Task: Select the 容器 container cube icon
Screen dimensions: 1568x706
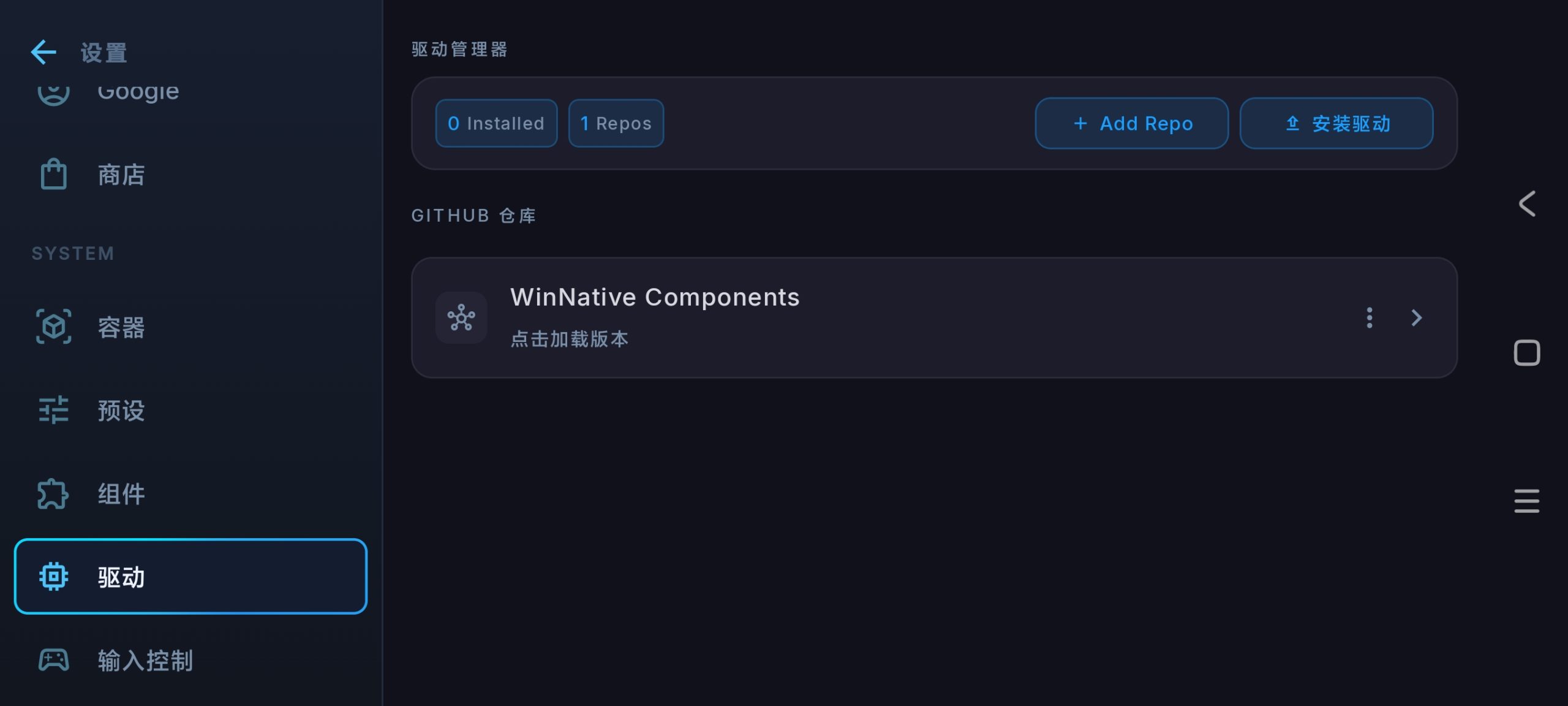Action: pyautogui.click(x=54, y=327)
